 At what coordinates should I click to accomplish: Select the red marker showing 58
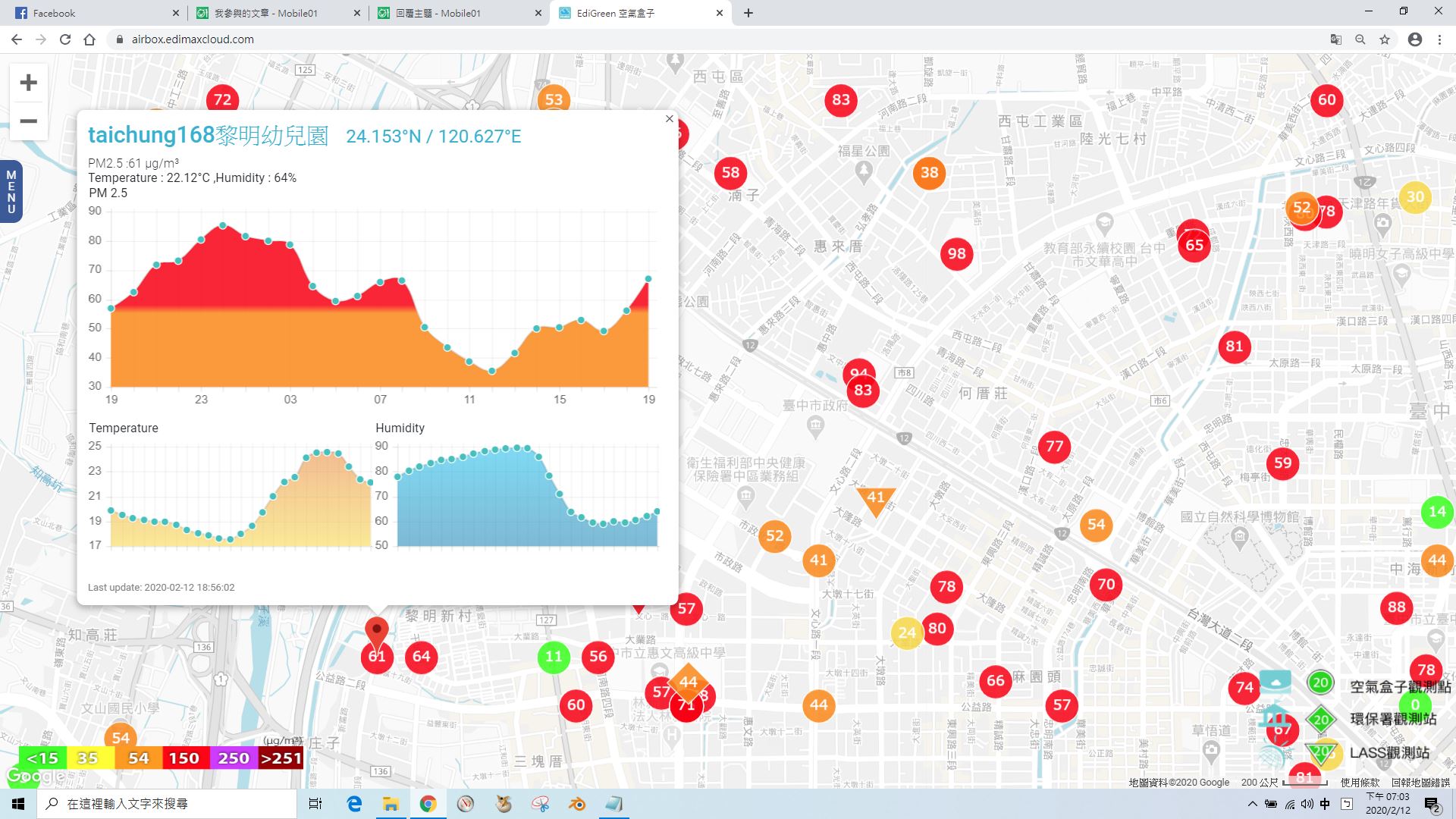pyautogui.click(x=731, y=172)
